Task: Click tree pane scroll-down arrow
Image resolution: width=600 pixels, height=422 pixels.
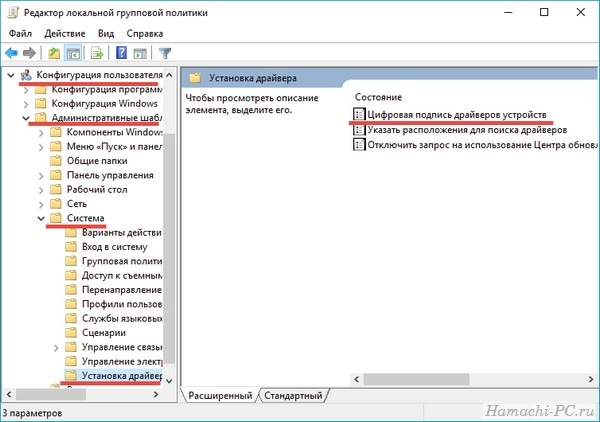Action: (x=169, y=381)
